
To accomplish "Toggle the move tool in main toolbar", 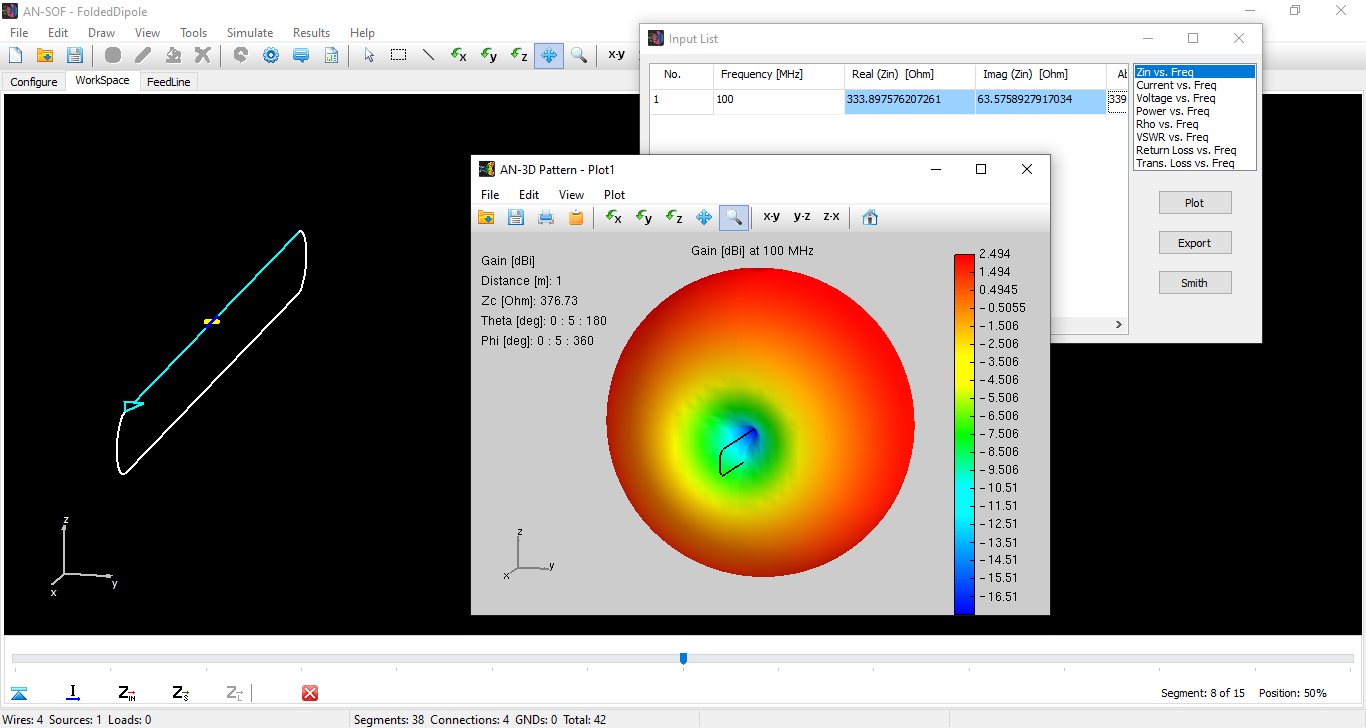I will click(x=548, y=55).
